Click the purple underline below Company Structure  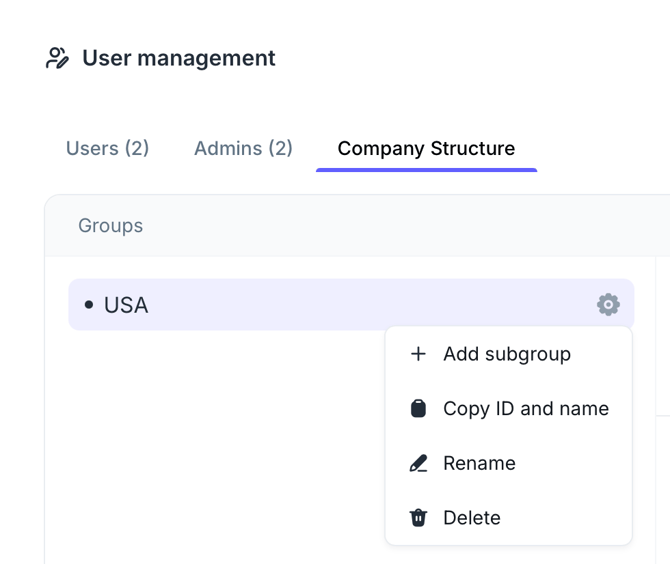click(x=426, y=170)
